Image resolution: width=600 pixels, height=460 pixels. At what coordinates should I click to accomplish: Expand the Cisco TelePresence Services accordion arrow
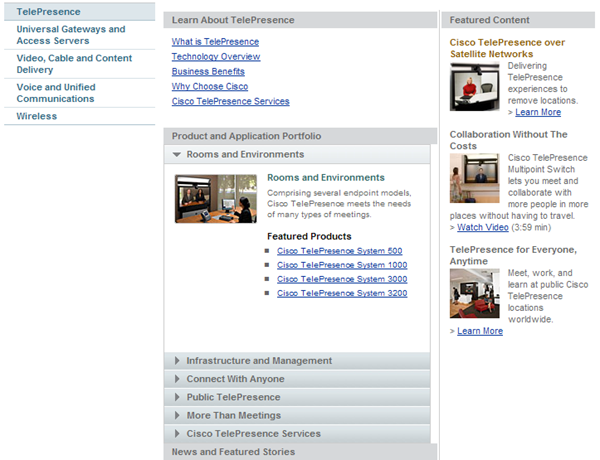(x=177, y=434)
